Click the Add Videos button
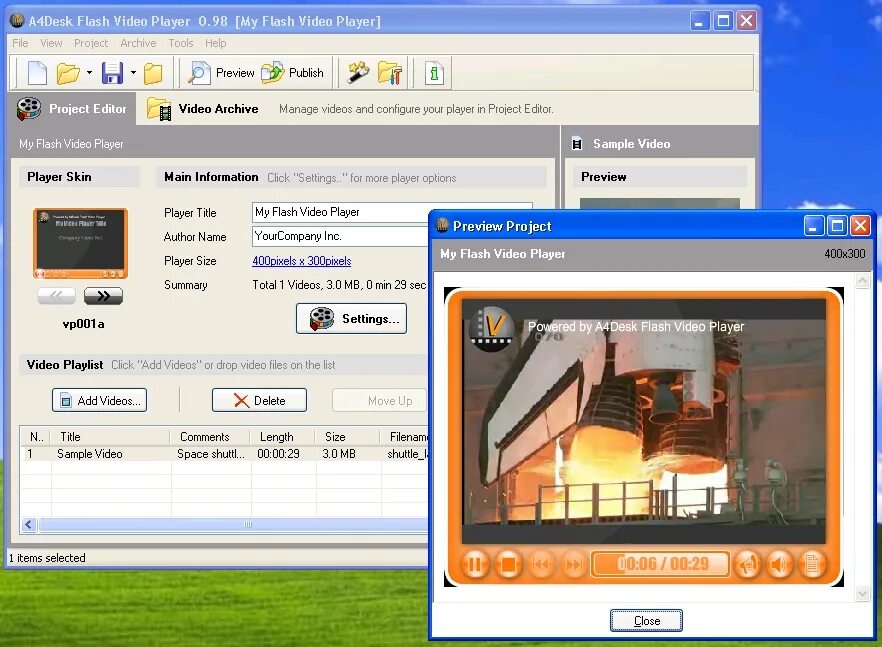Image resolution: width=882 pixels, height=647 pixels. click(x=99, y=399)
